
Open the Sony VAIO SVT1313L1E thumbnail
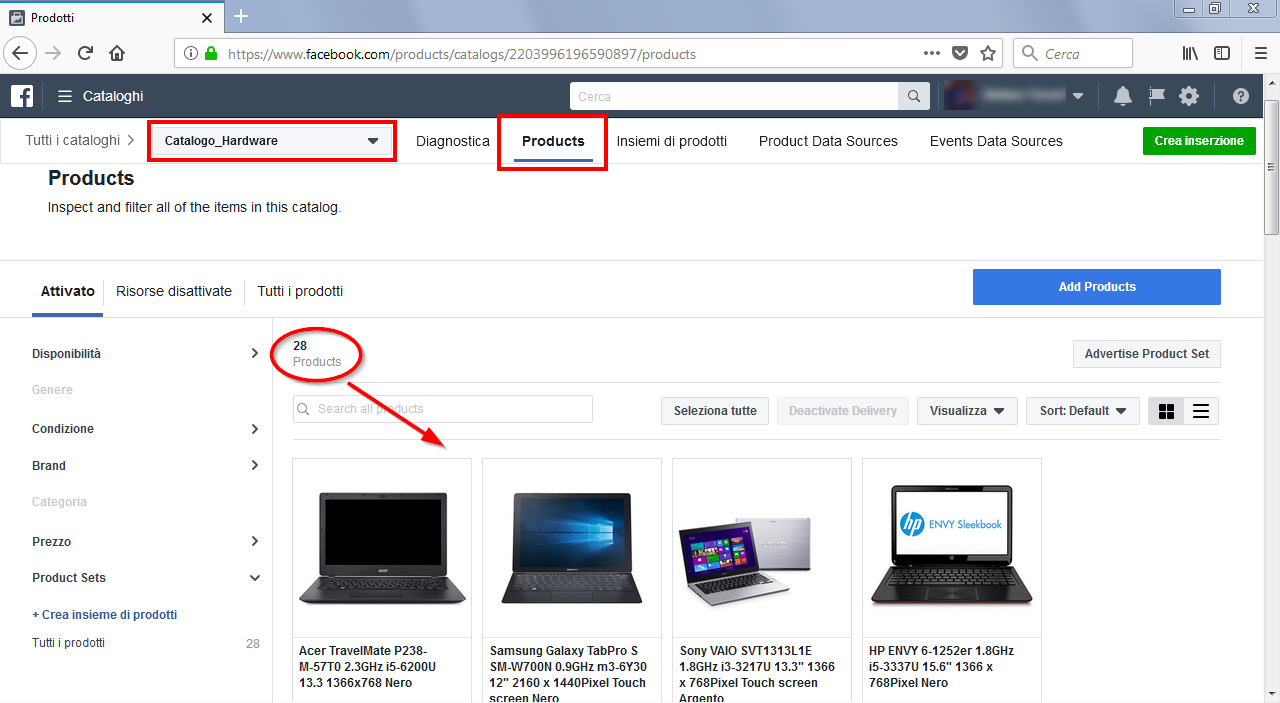762,548
